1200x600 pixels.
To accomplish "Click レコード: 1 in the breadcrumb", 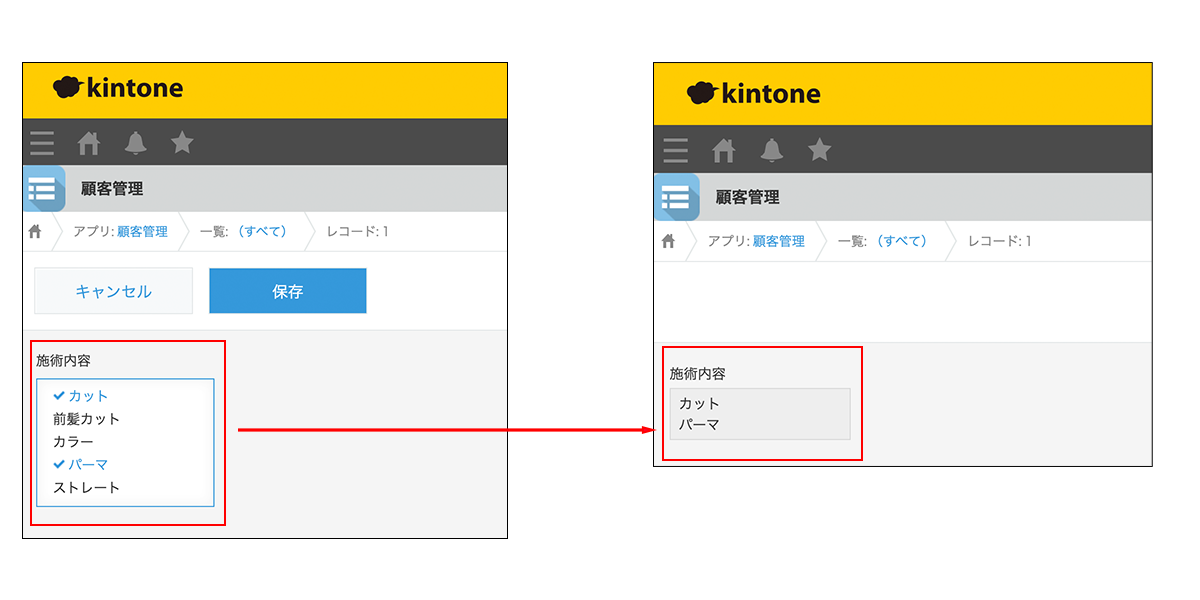I will click(x=354, y=231).
